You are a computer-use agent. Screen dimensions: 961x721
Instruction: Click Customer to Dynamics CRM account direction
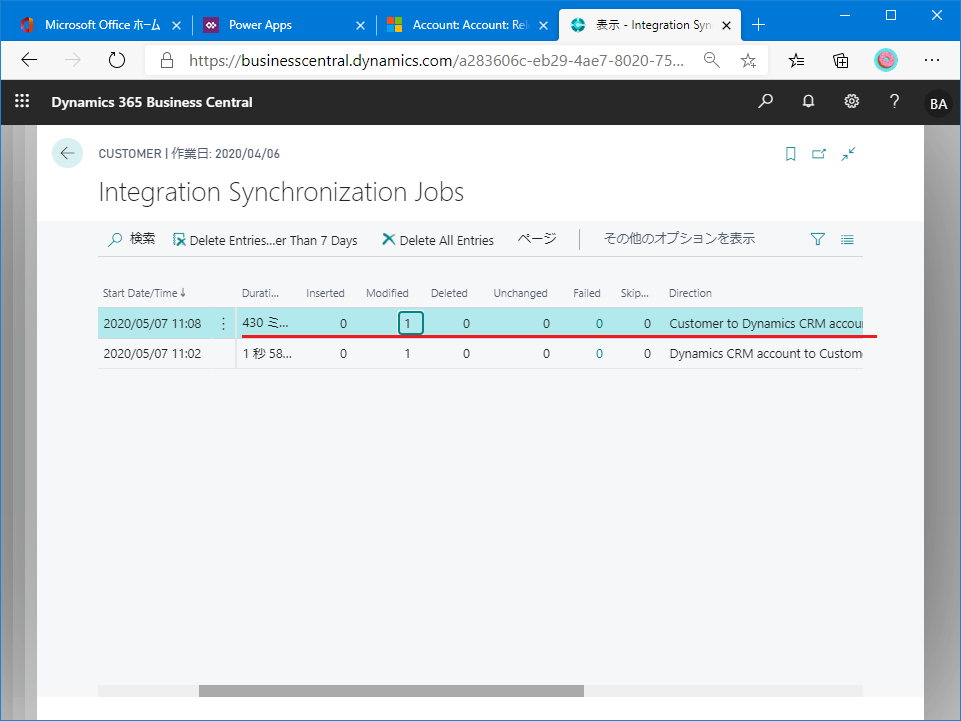click(765, 324)
